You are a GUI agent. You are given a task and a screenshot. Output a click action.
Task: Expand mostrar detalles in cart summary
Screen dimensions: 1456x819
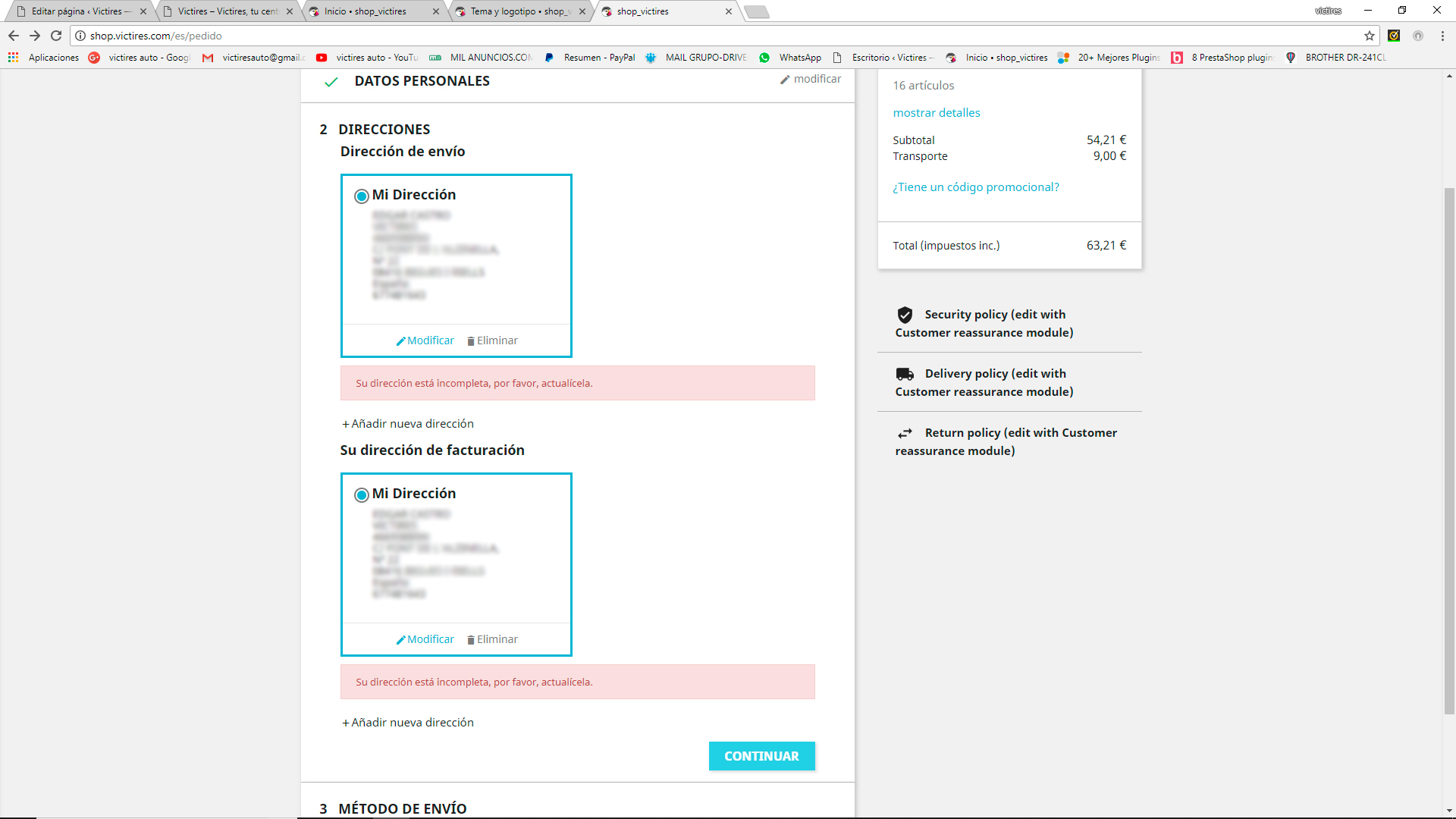pos(936,113)
